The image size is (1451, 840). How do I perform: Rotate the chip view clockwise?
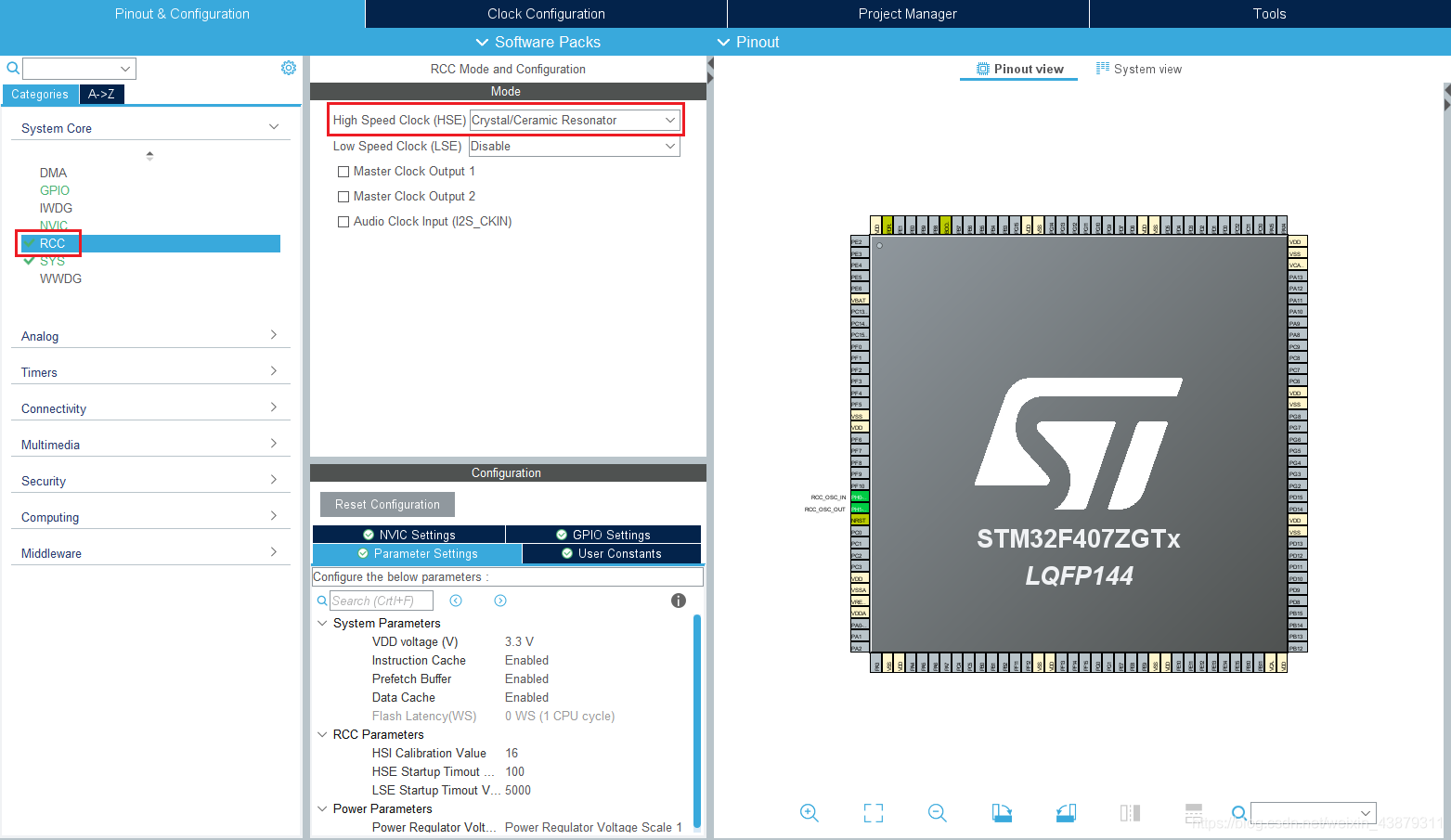coord(1002,813)
